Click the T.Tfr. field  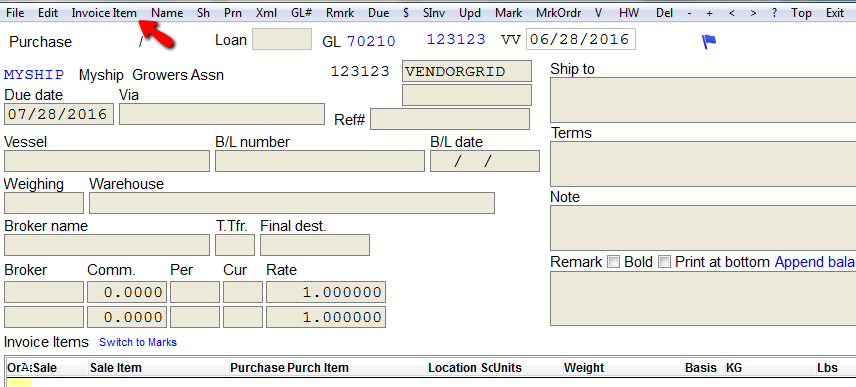pyautogui.click(x=235, y=245)
